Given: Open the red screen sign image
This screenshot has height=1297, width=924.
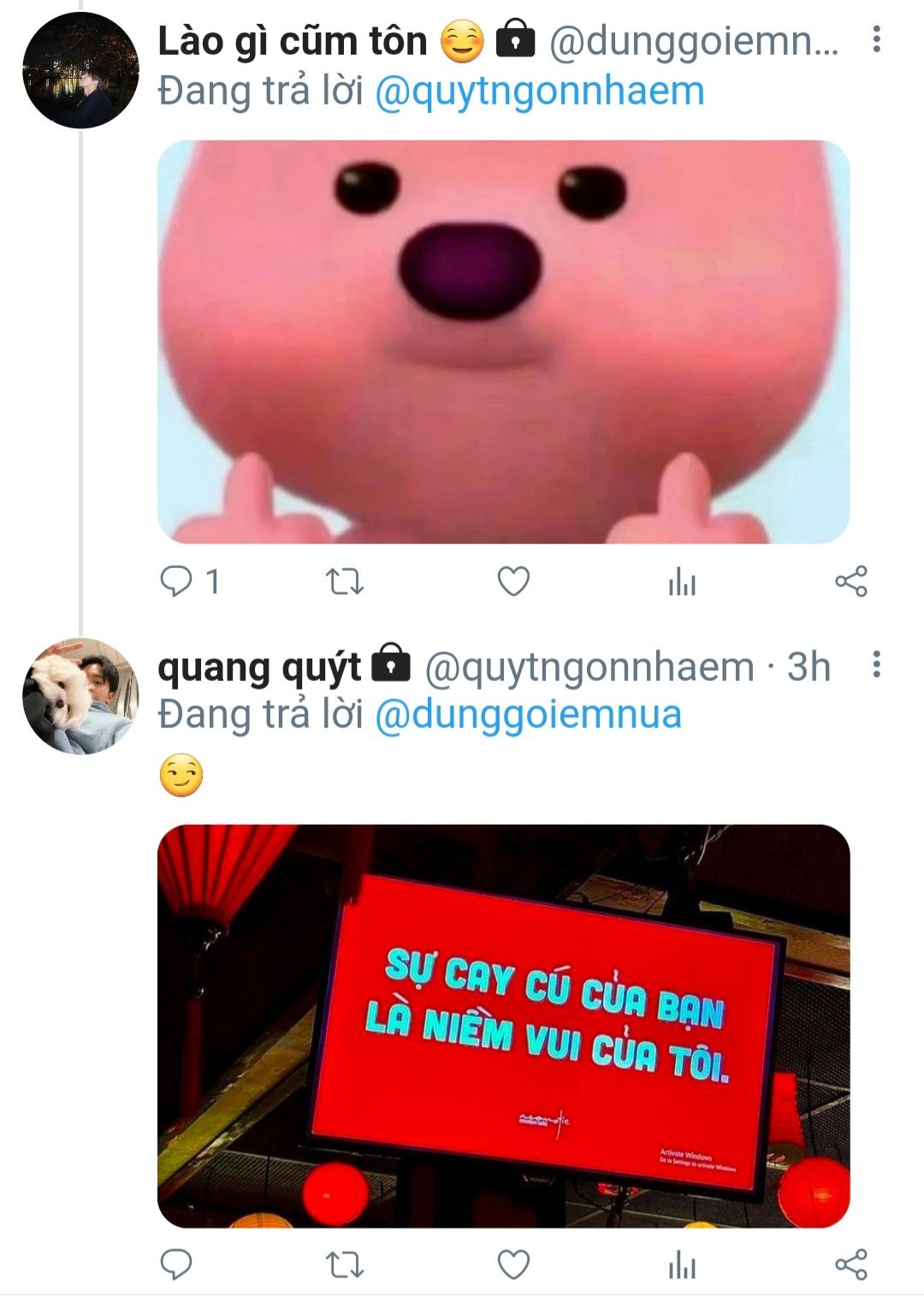Looking at the screenshot, I should tap(504, 1026).
